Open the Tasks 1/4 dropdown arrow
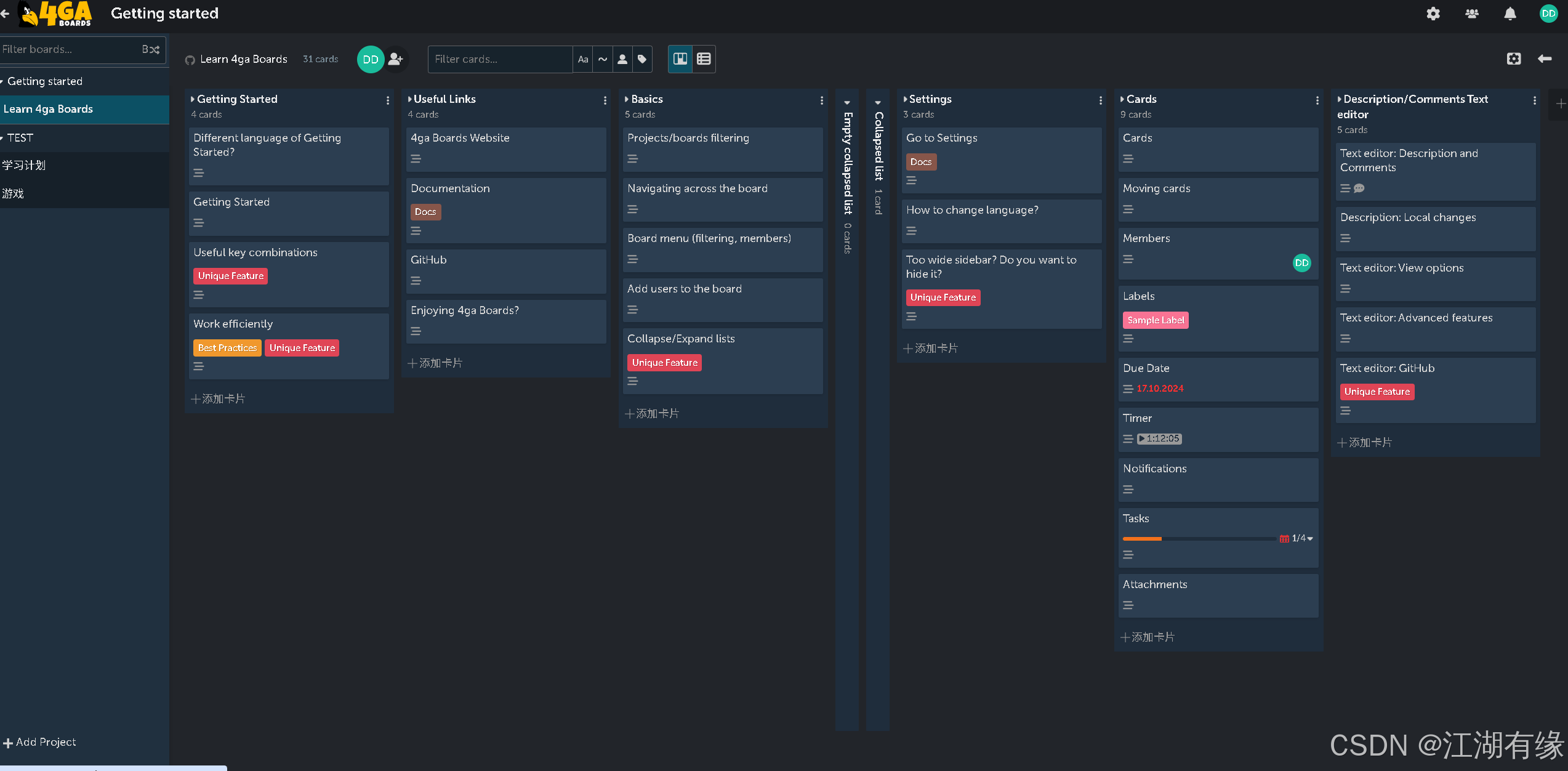 pyautogui.click(x=1310, y=538)
